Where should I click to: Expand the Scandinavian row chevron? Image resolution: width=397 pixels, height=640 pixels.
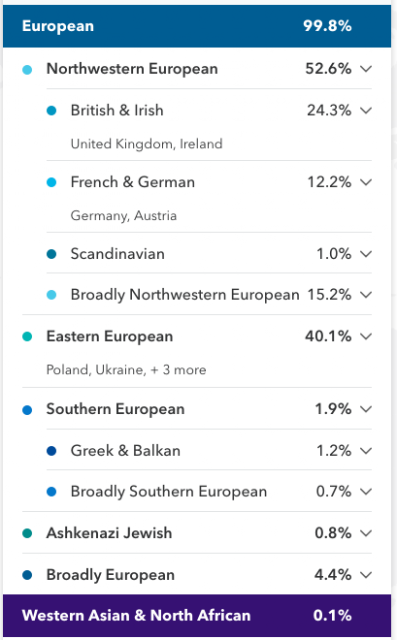coord(366,254)
